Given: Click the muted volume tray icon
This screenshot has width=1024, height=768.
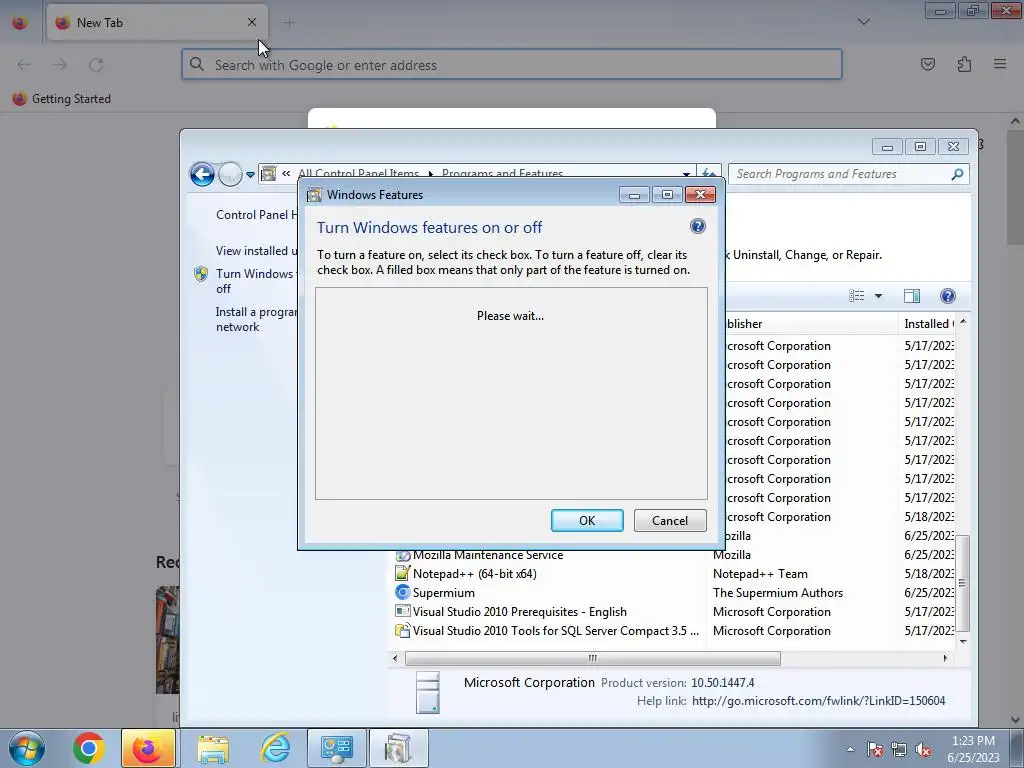Looking at the screenshot, I should click(x=923, y=750).
